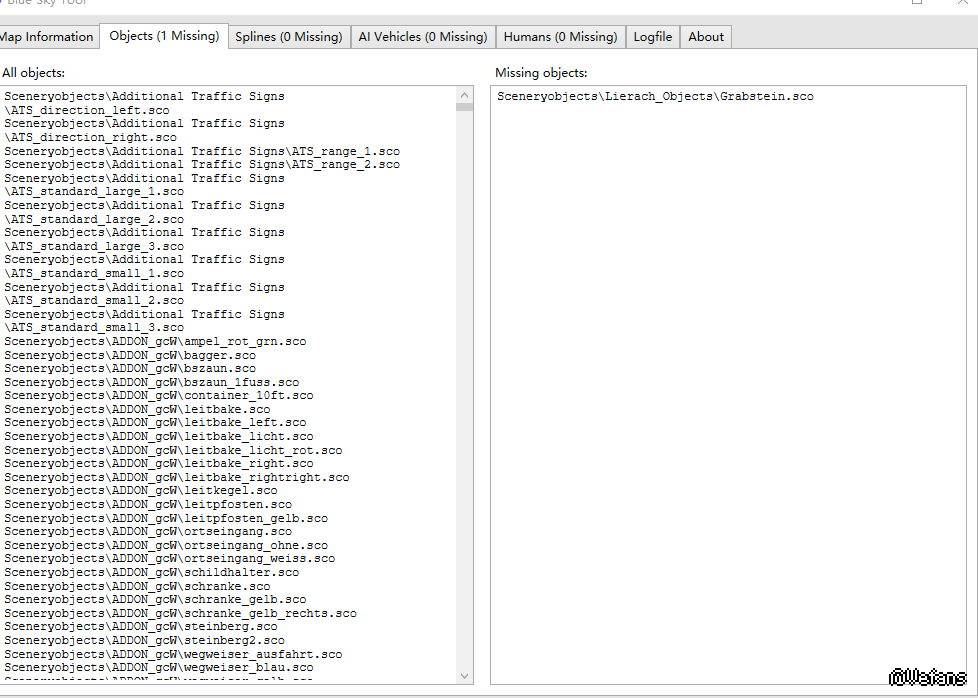Choose container_10ft.sco list entry
This screenshot has height=698, width=978.
(x=158, y=396)
